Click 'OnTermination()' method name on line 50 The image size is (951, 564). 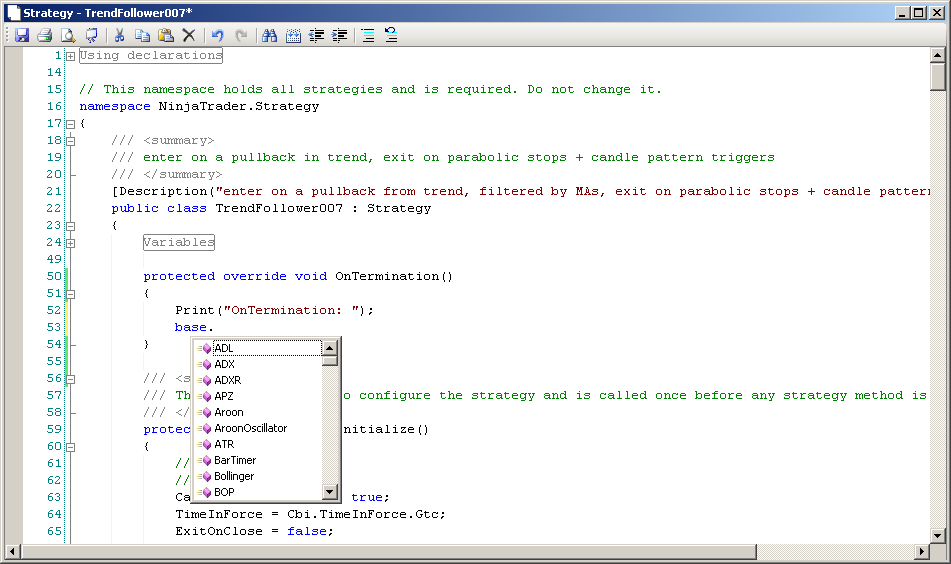click(394, 277)
